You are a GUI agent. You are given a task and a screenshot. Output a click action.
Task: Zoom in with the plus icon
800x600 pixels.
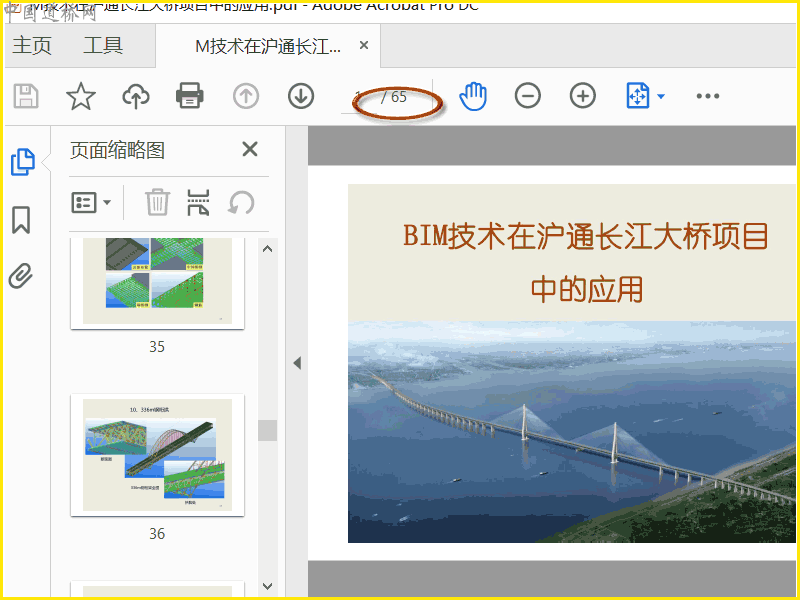(x=583, y=96)
